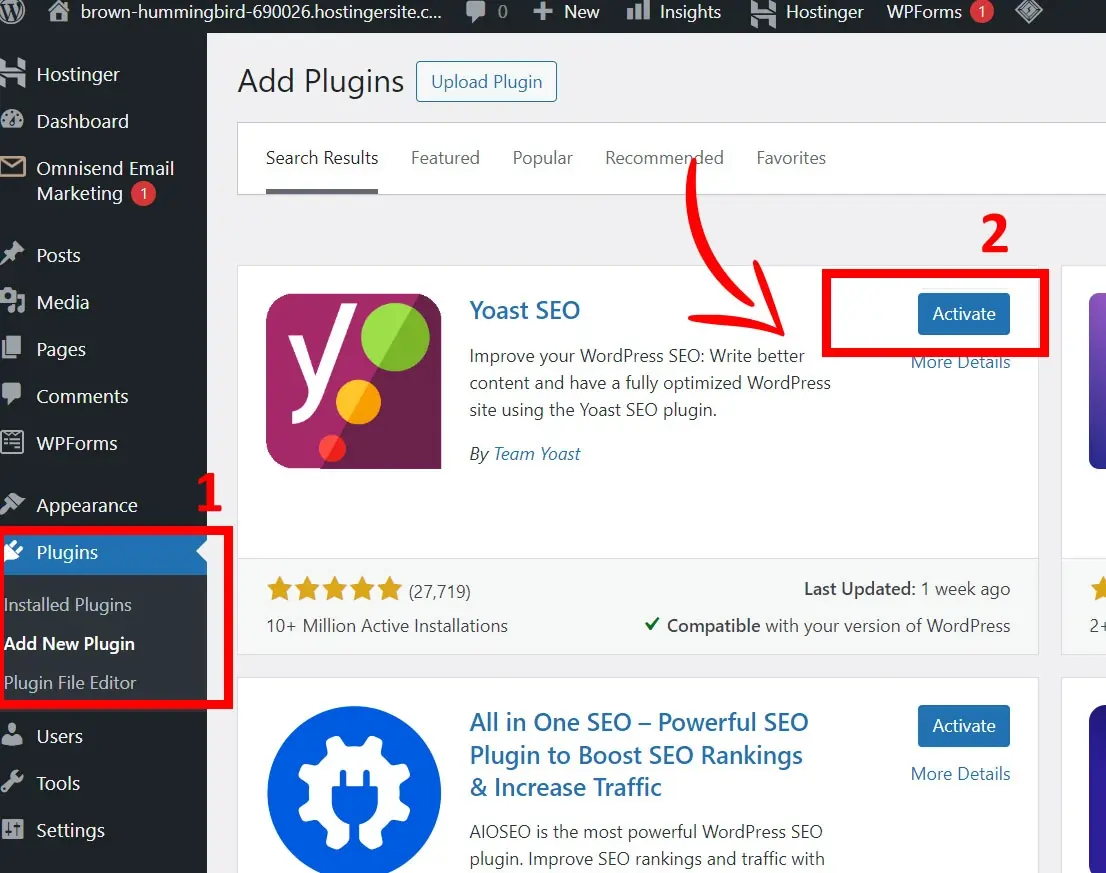Switch to the Featured tab
Image resolution: width=1106 pixels, height=873 pixels.
click(445, 158)
